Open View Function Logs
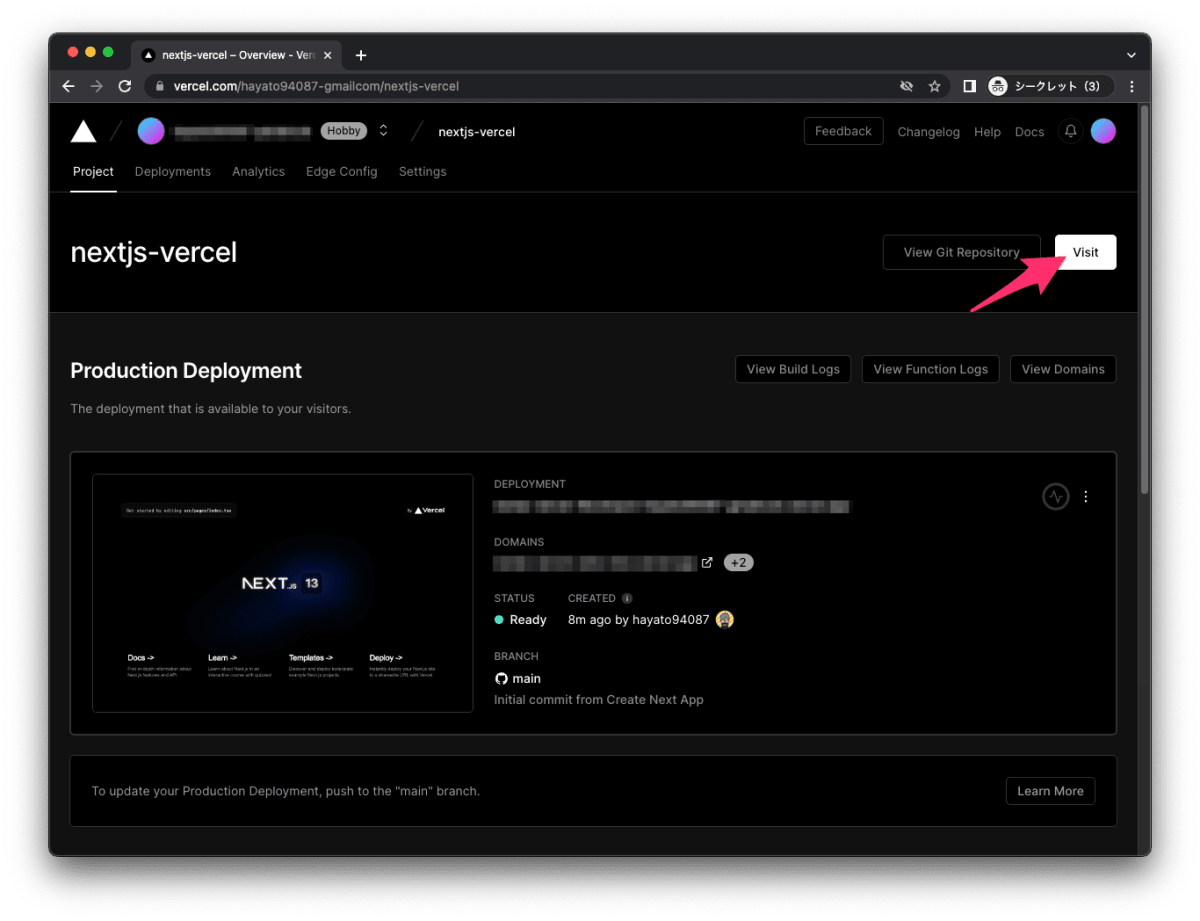Screen dimensions: 1200x921 tap(930, 369)
